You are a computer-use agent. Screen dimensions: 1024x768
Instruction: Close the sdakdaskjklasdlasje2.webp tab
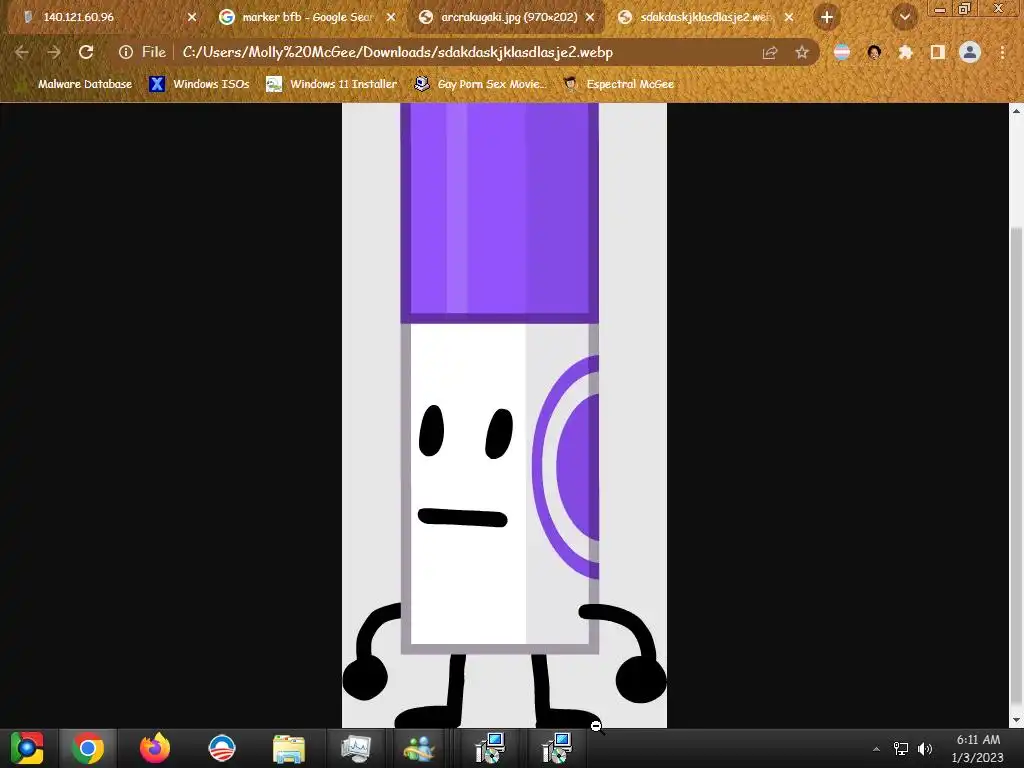coord(789,17)
